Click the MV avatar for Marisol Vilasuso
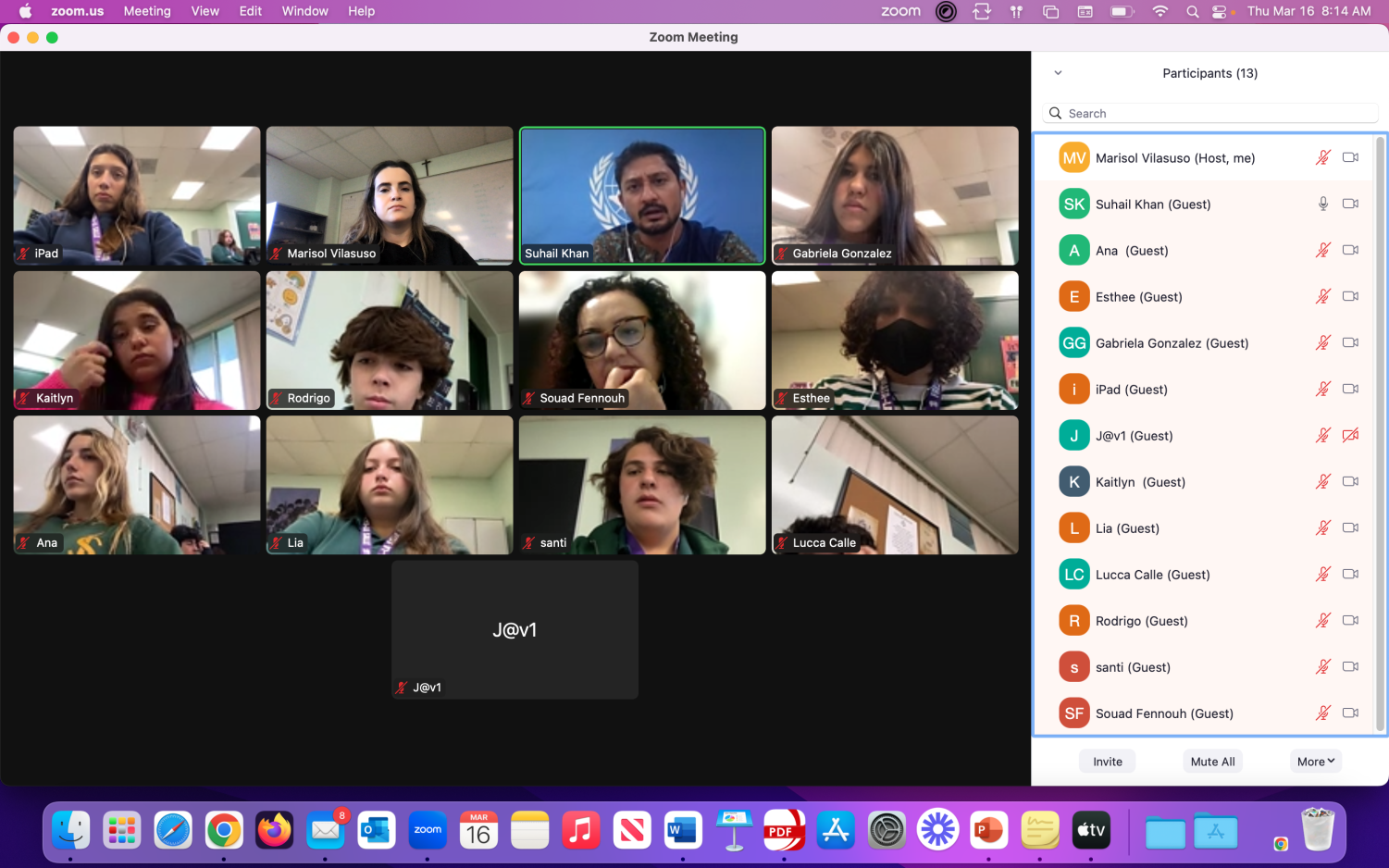1389x868 pixels. click(x=1074, y=158)
